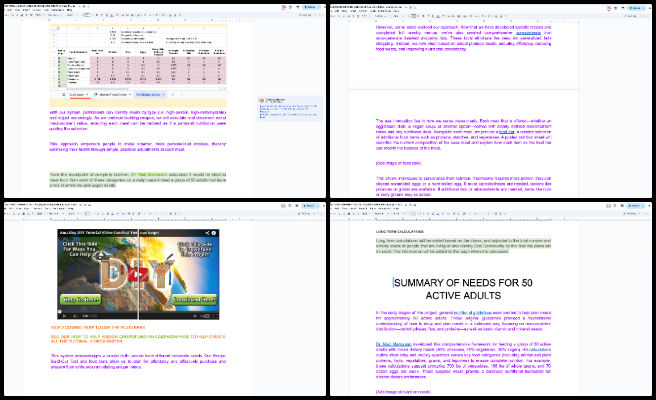Open editing mode dropdown in bottom-right window
This screenshot has height=400, width=656.
point(631,213)
